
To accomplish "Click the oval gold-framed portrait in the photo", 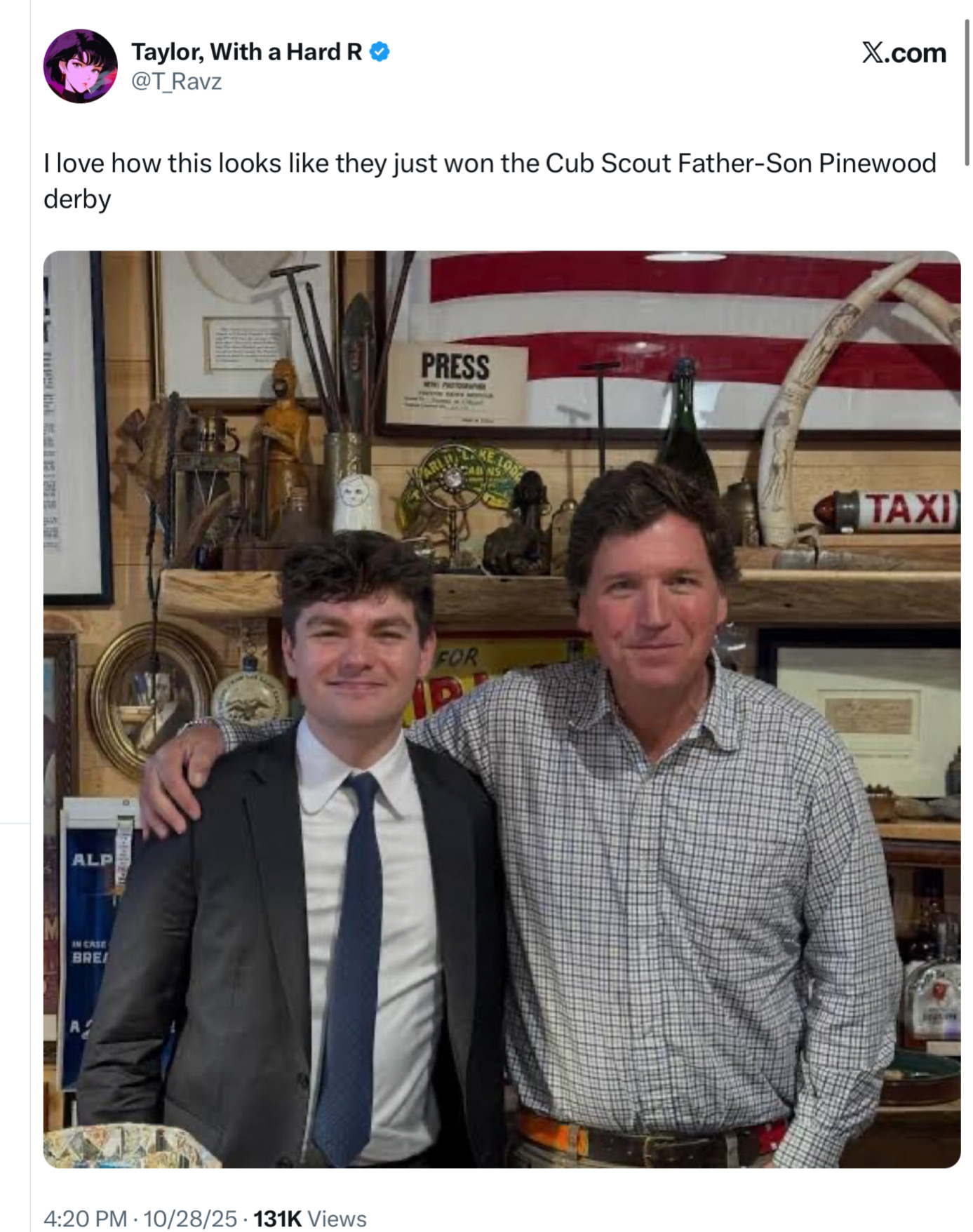I will pyautogui.click(x=154, y=699).
